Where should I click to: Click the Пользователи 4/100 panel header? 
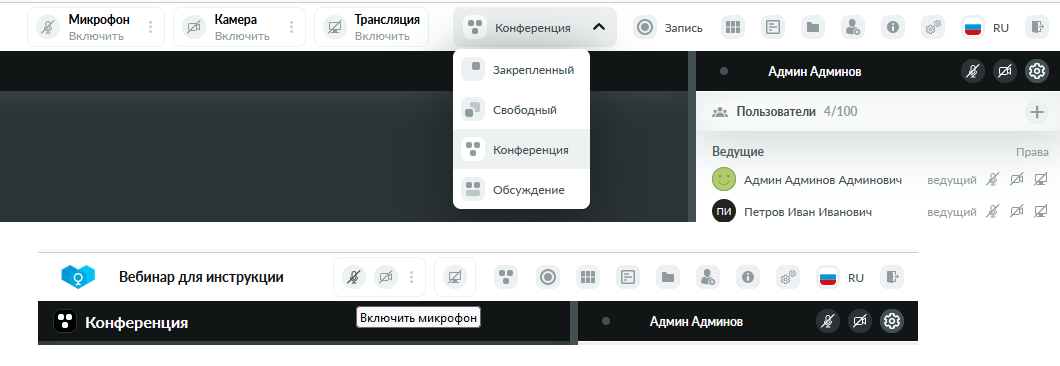pyautogui.click(x=877, y=112)
